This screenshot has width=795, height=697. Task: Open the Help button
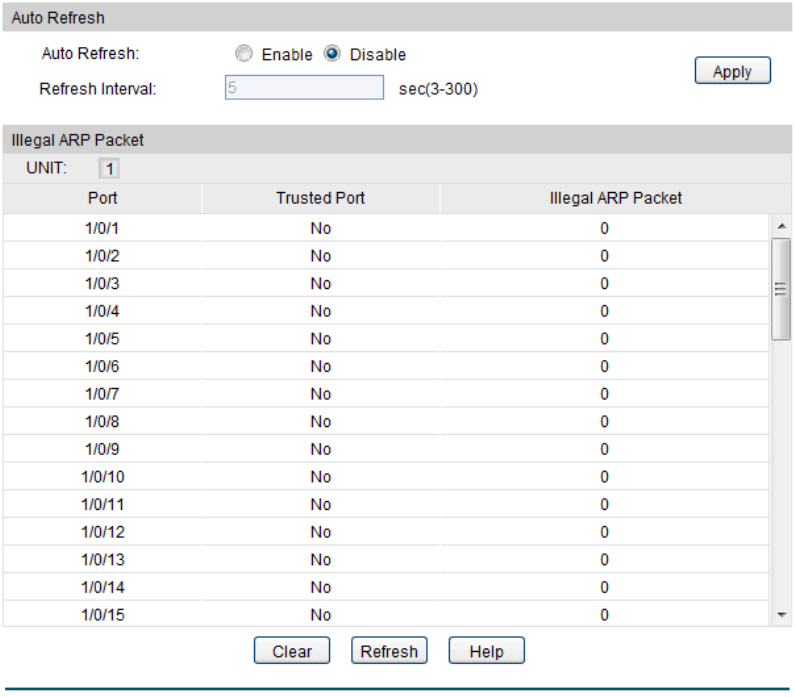487,651
